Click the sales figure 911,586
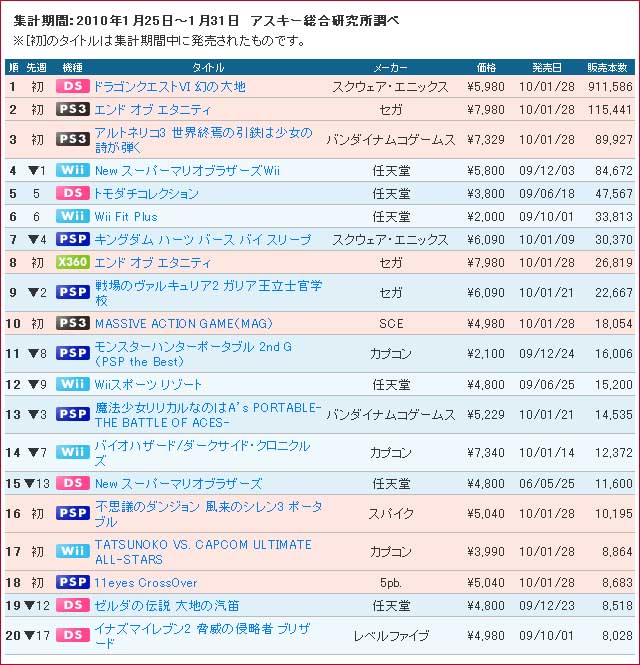 610,87
